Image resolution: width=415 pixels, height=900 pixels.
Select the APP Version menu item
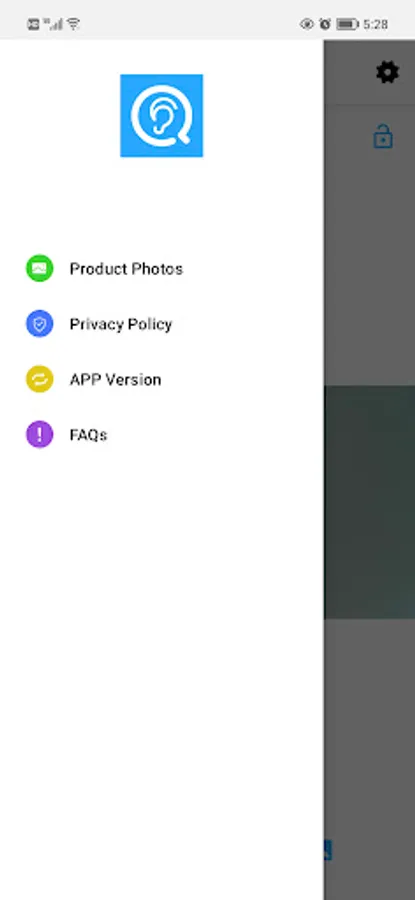click(x=115, y=379)
